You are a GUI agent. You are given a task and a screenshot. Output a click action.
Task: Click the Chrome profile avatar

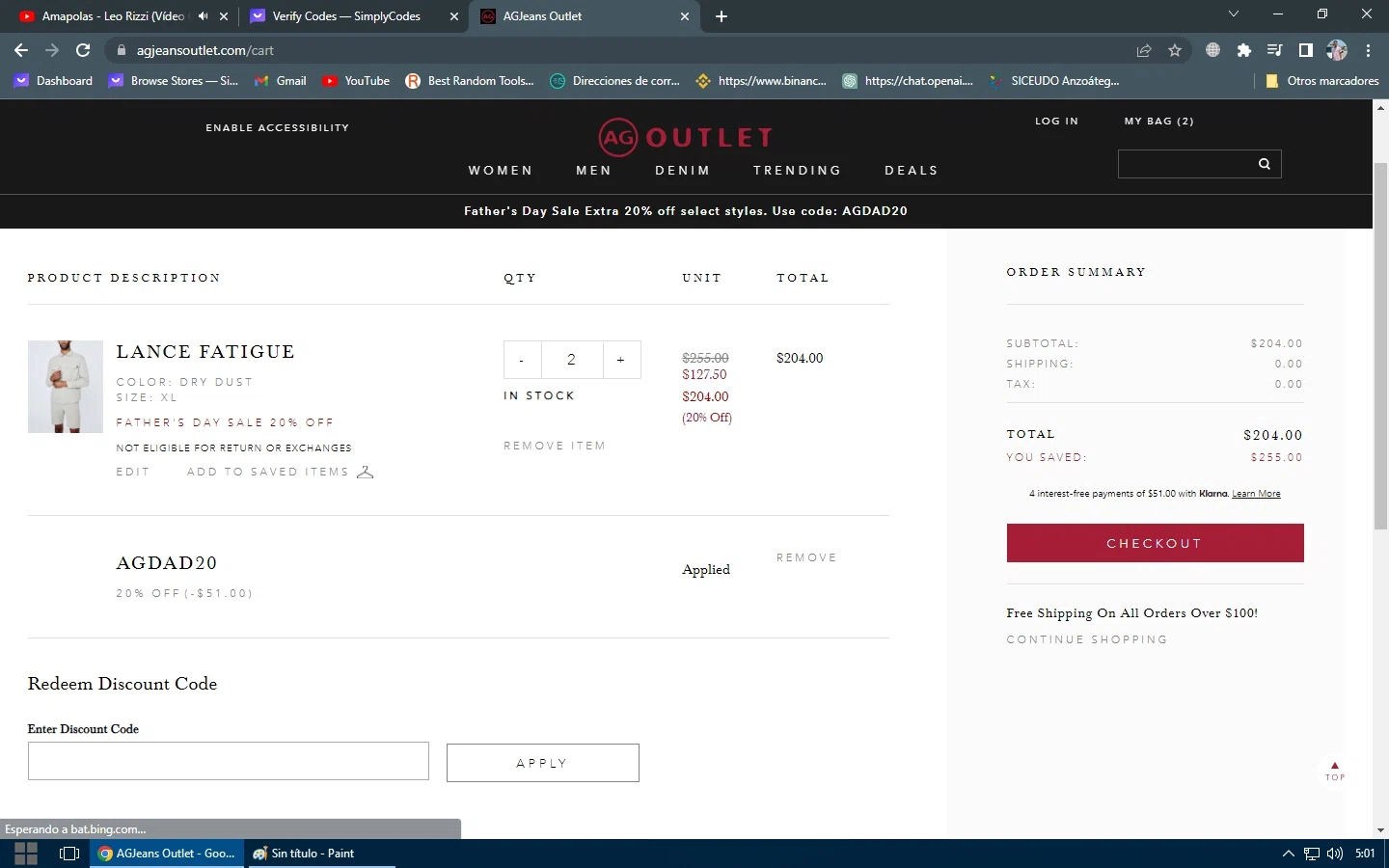coord(1337,50)
